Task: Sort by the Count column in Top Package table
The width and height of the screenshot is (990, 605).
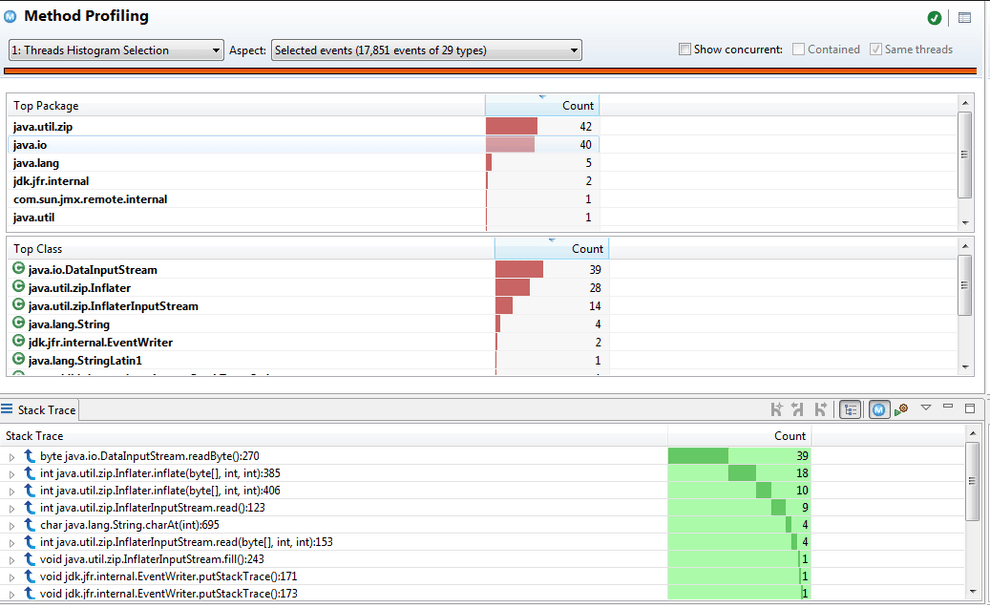Action: point(579,105)
